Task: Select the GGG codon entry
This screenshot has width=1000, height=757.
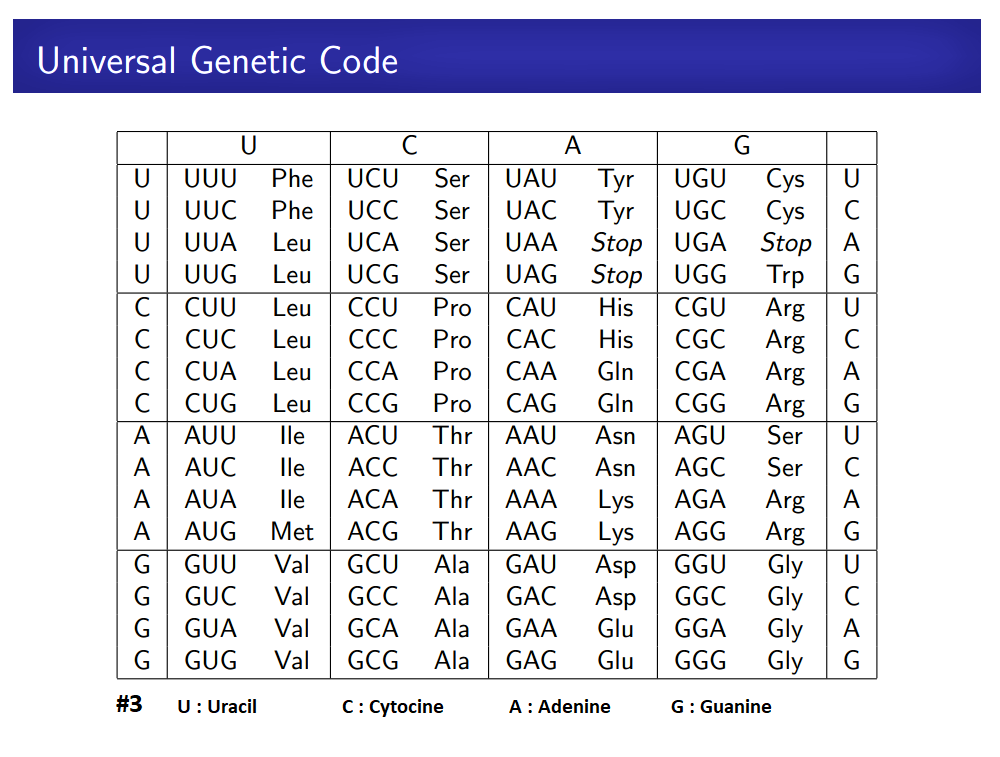Action: pyautogui.click(x=700, y=661)
